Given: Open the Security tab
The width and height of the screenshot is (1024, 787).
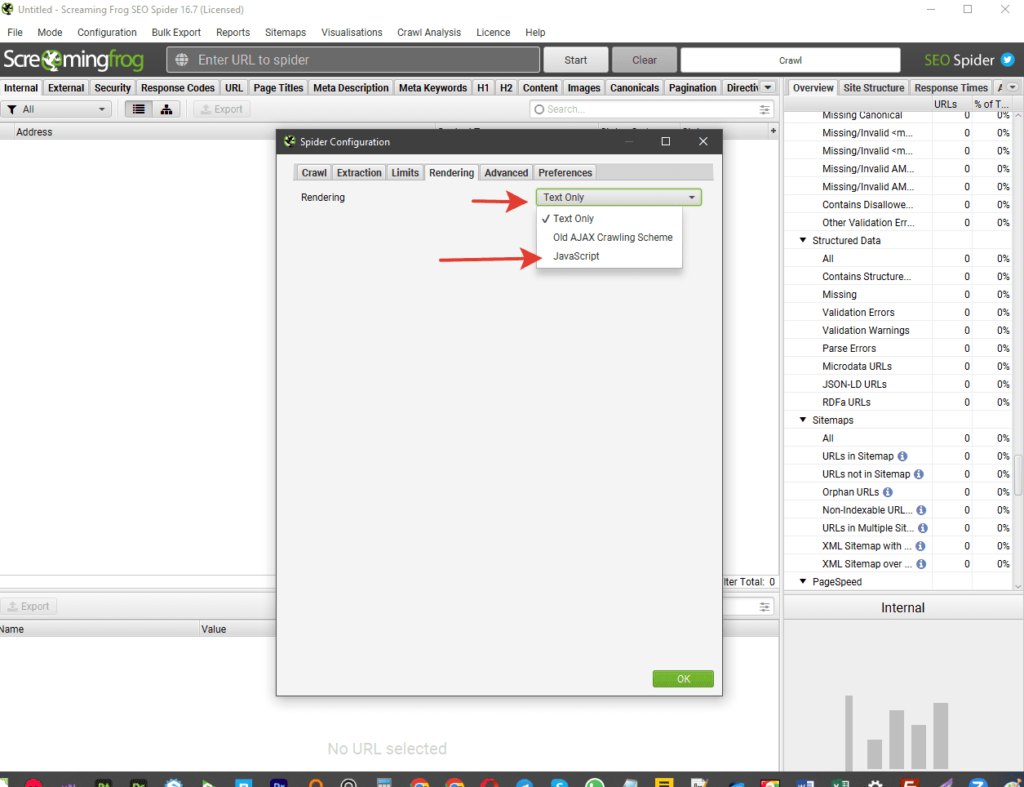Looking at the screenshot, I should tap(112, 88).
